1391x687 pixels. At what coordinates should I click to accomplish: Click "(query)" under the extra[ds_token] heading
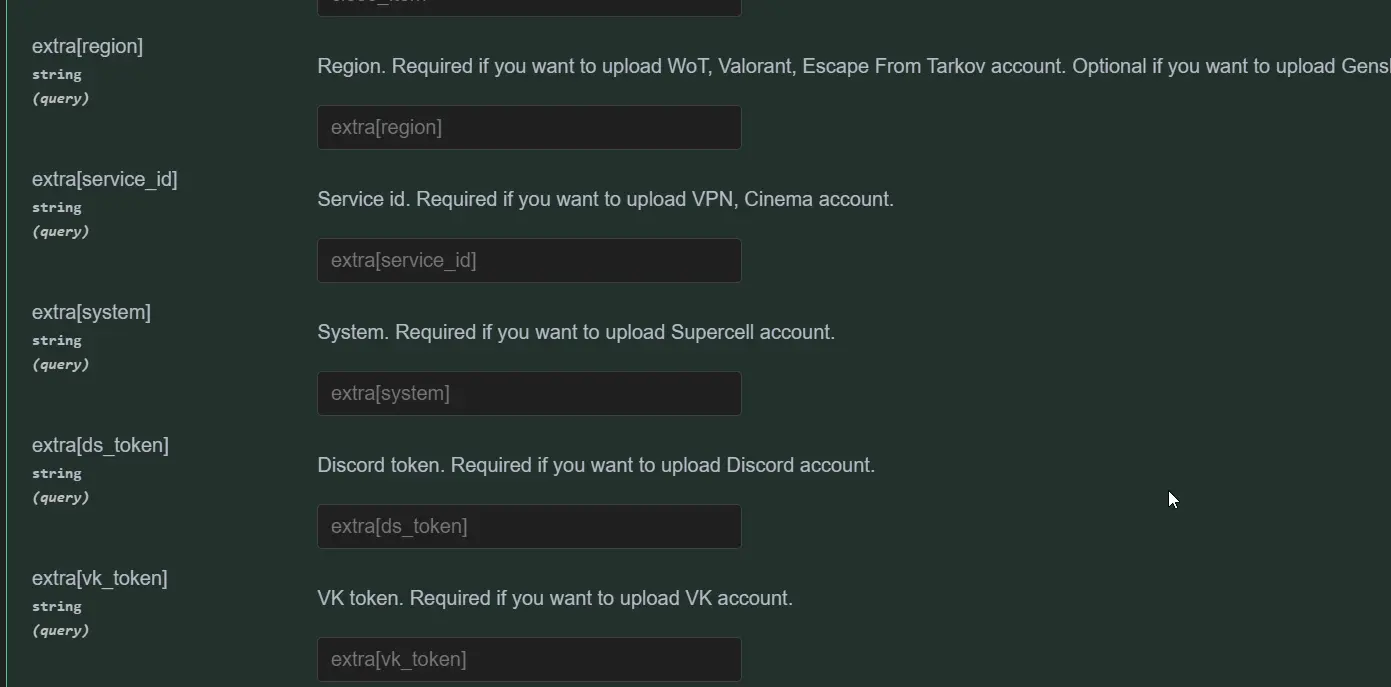click(x=60, y=497)
